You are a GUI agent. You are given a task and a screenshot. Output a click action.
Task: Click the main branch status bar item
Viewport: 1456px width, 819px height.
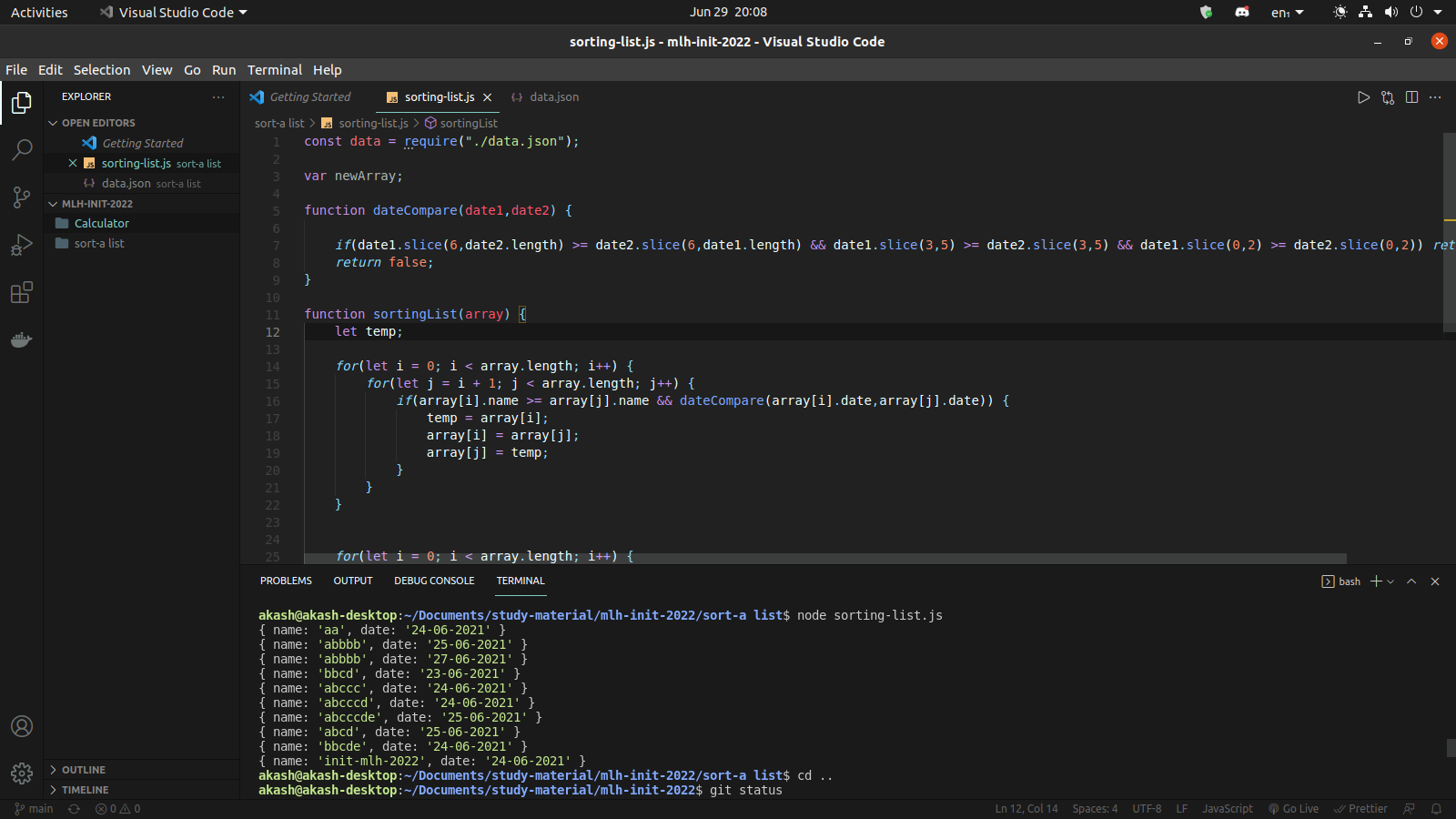[x=35, y=809]
